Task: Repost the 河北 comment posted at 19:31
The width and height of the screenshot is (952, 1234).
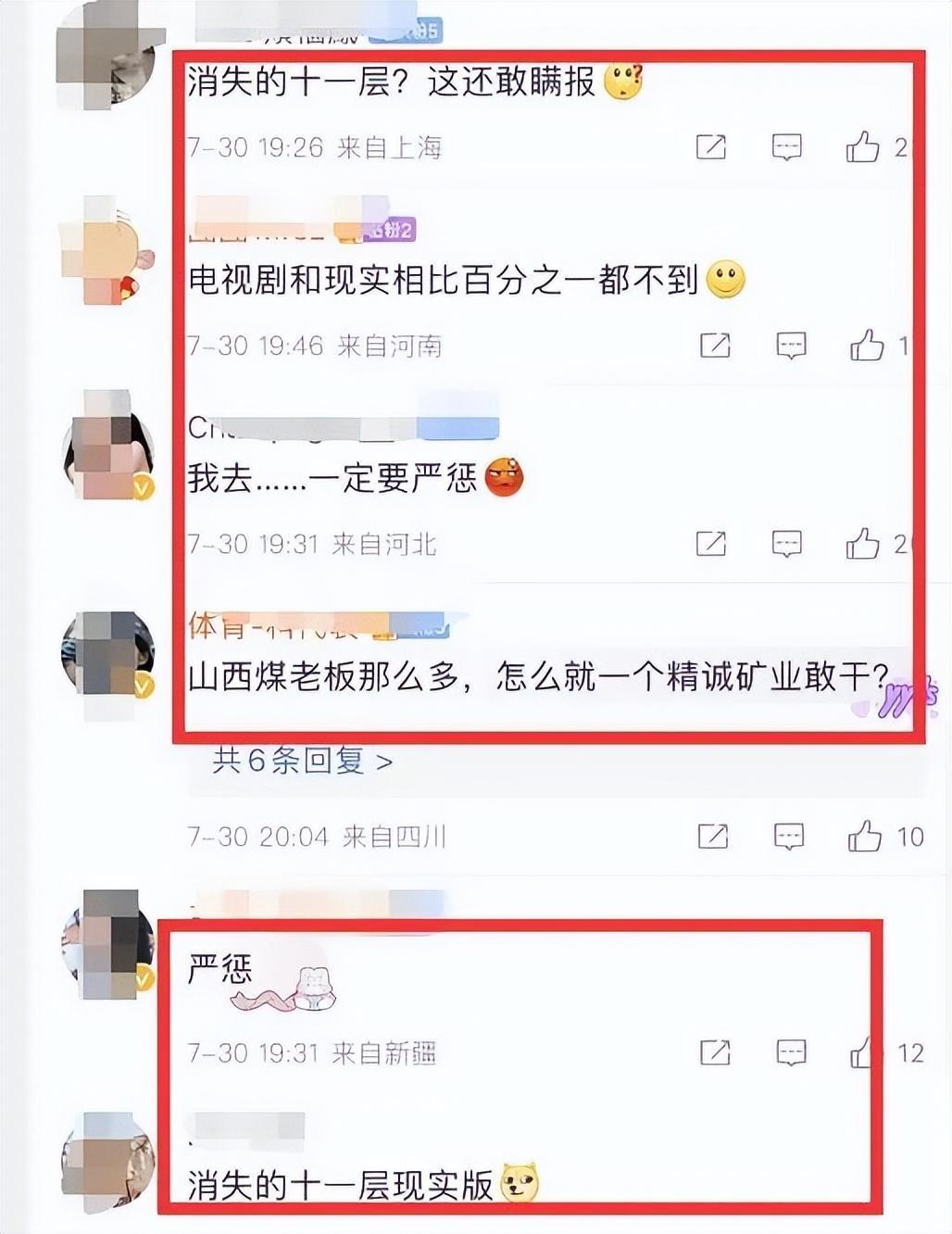Action: [x=711, y=544]
